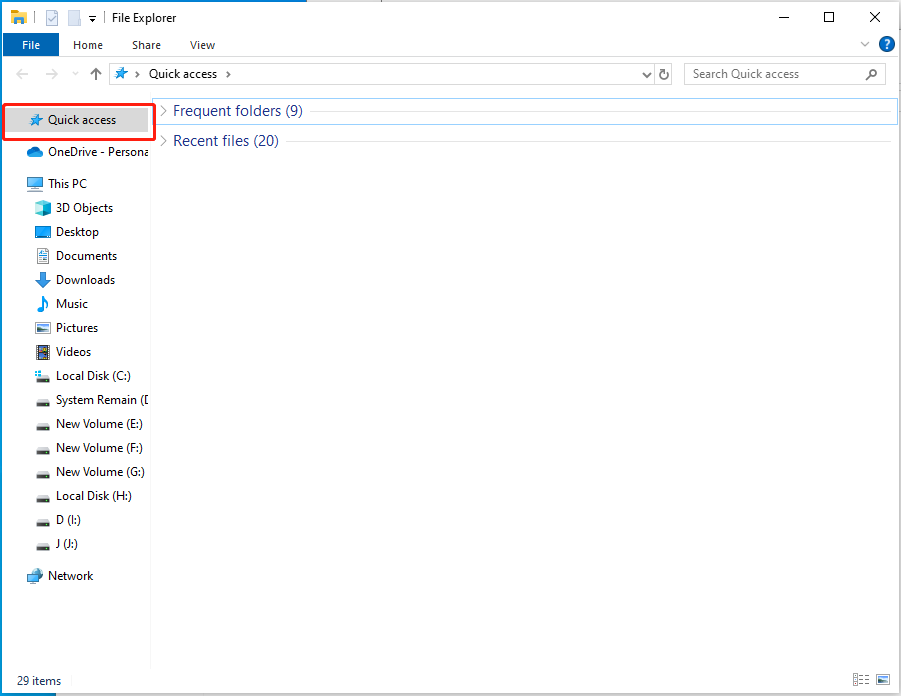Open the 3D Objects folder
This screenshot has width=901, height=696.
76,207
